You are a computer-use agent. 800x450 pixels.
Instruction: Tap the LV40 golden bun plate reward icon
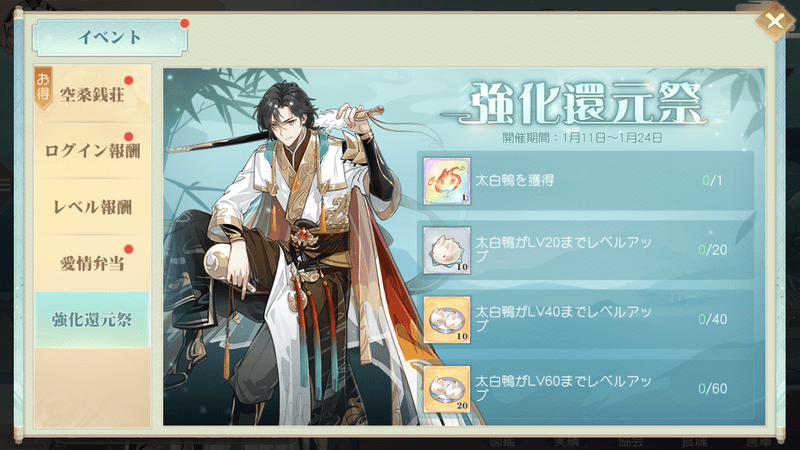tap(446, 319)
